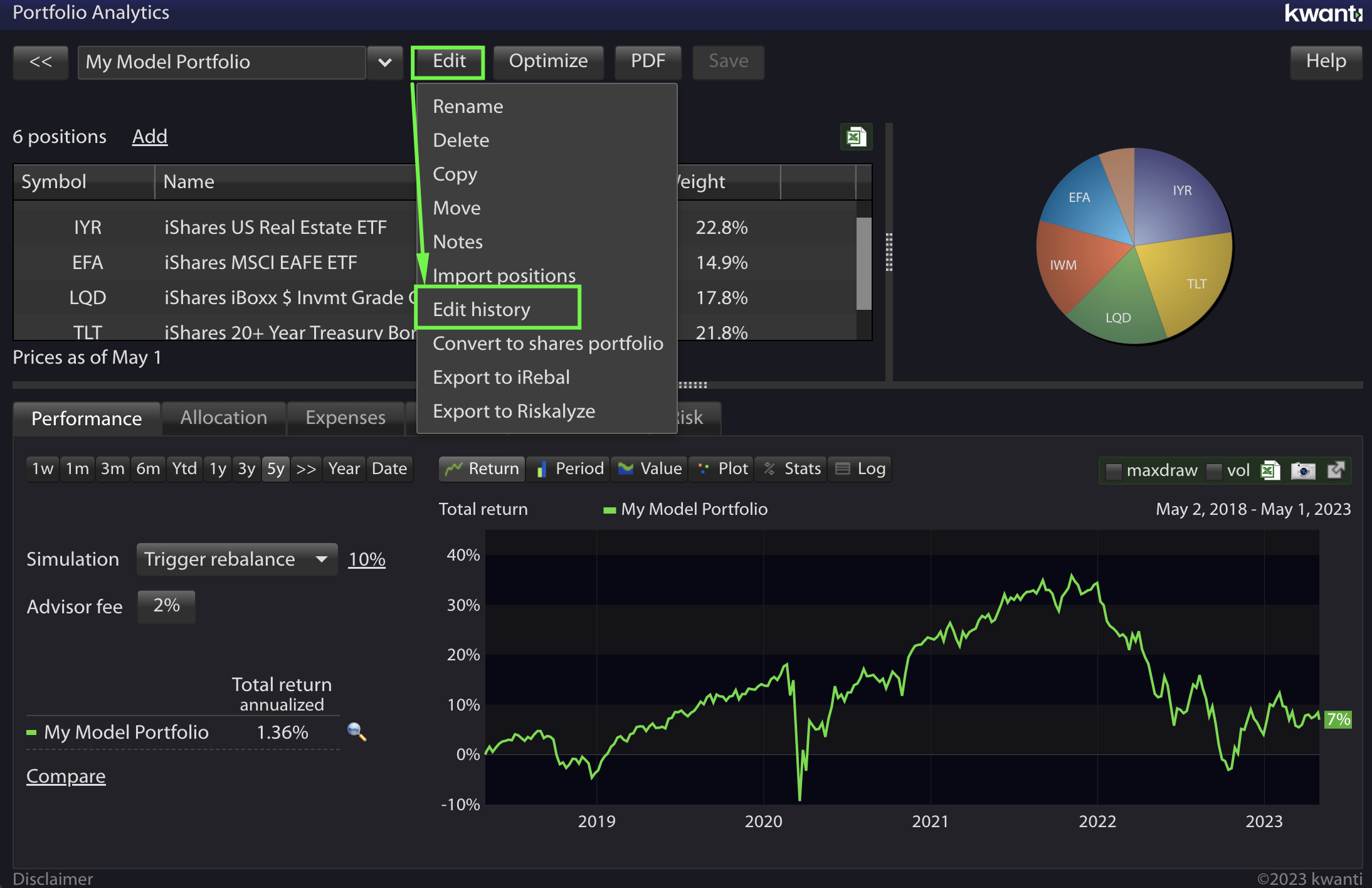1372x888 pixels.
Task: Switch to the Expenses tab
Action: coord(346,418)
